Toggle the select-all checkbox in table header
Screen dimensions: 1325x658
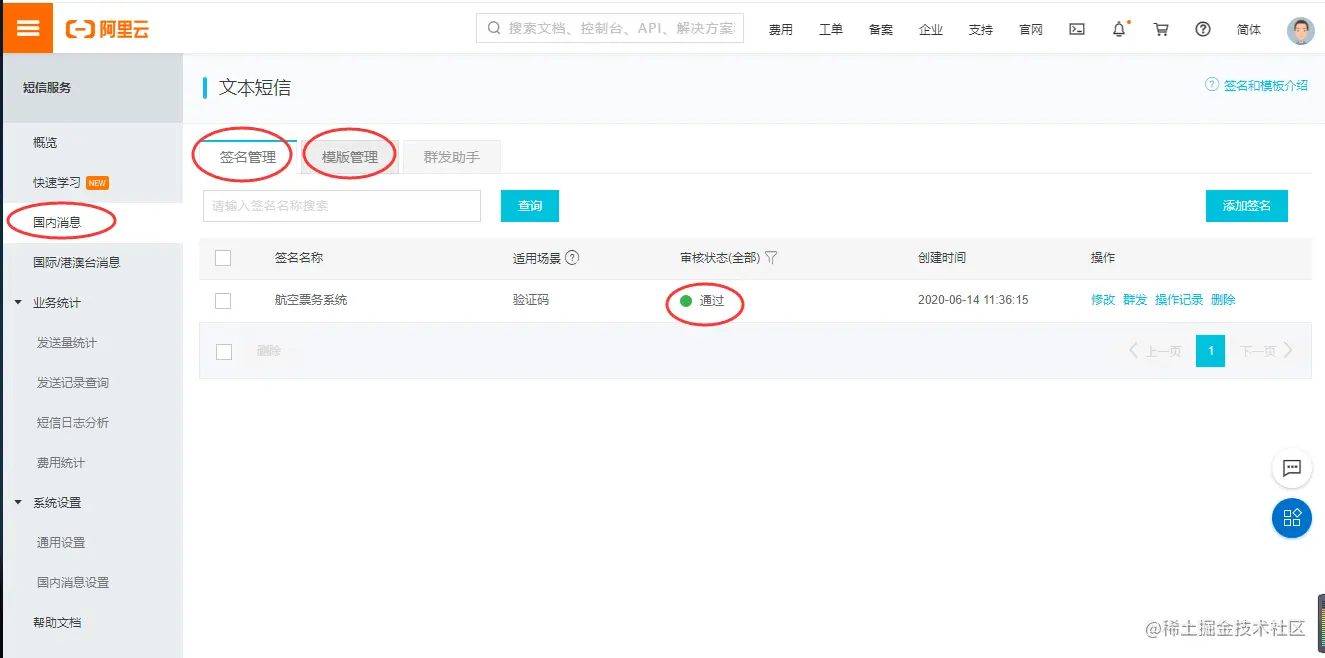click(x=223, y=258)
